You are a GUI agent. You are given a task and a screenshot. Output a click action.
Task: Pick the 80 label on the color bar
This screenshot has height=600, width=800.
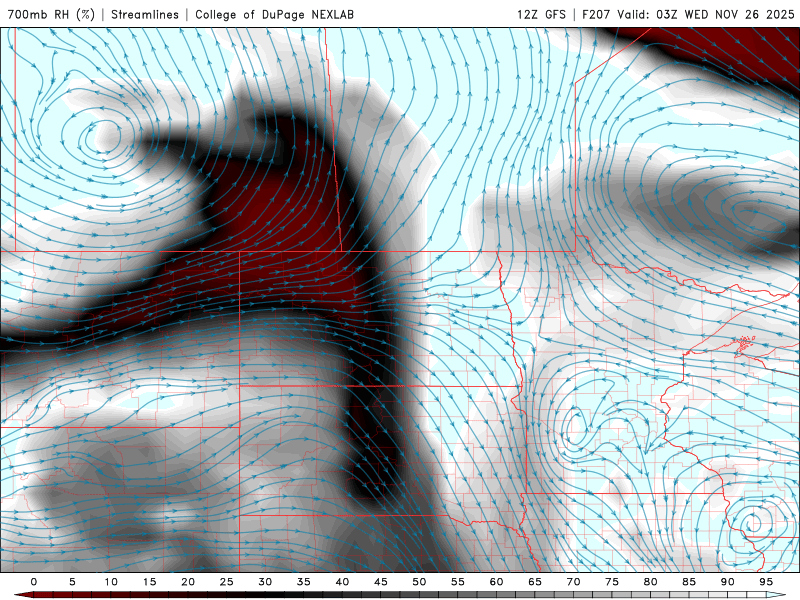(x=650, y=582)
